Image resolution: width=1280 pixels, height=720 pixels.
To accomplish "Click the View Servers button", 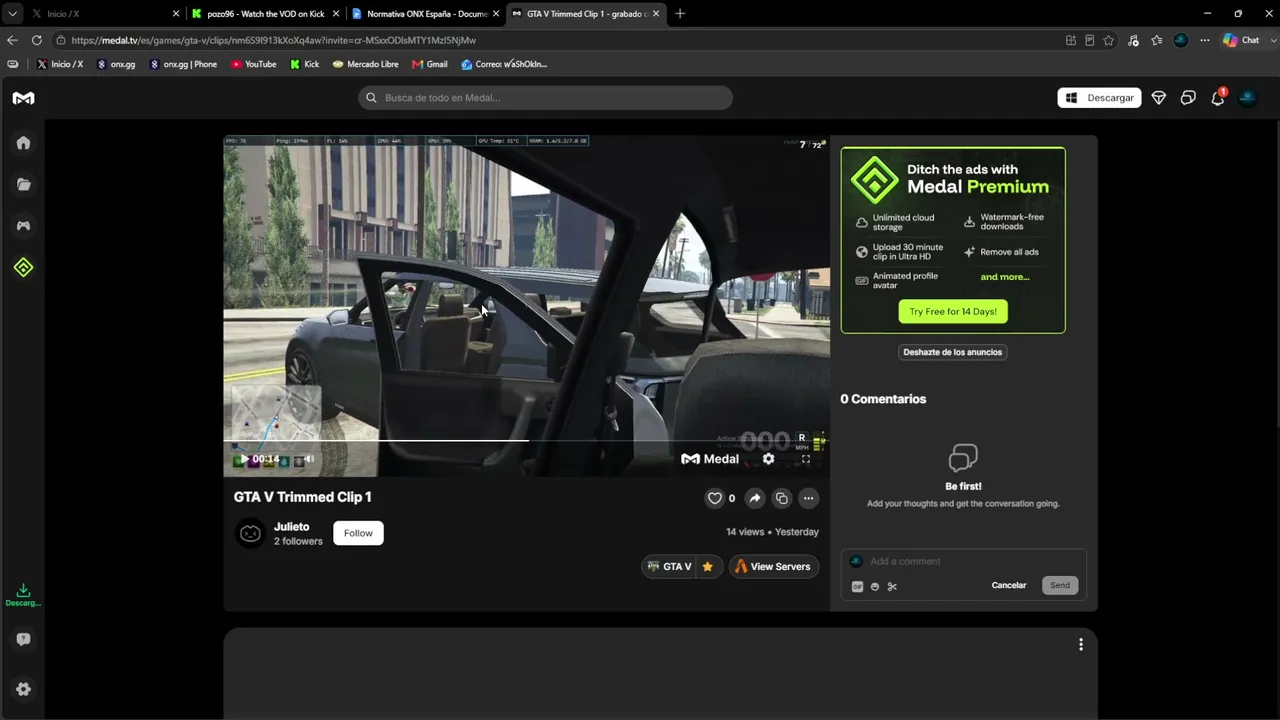I will point(773,567).
